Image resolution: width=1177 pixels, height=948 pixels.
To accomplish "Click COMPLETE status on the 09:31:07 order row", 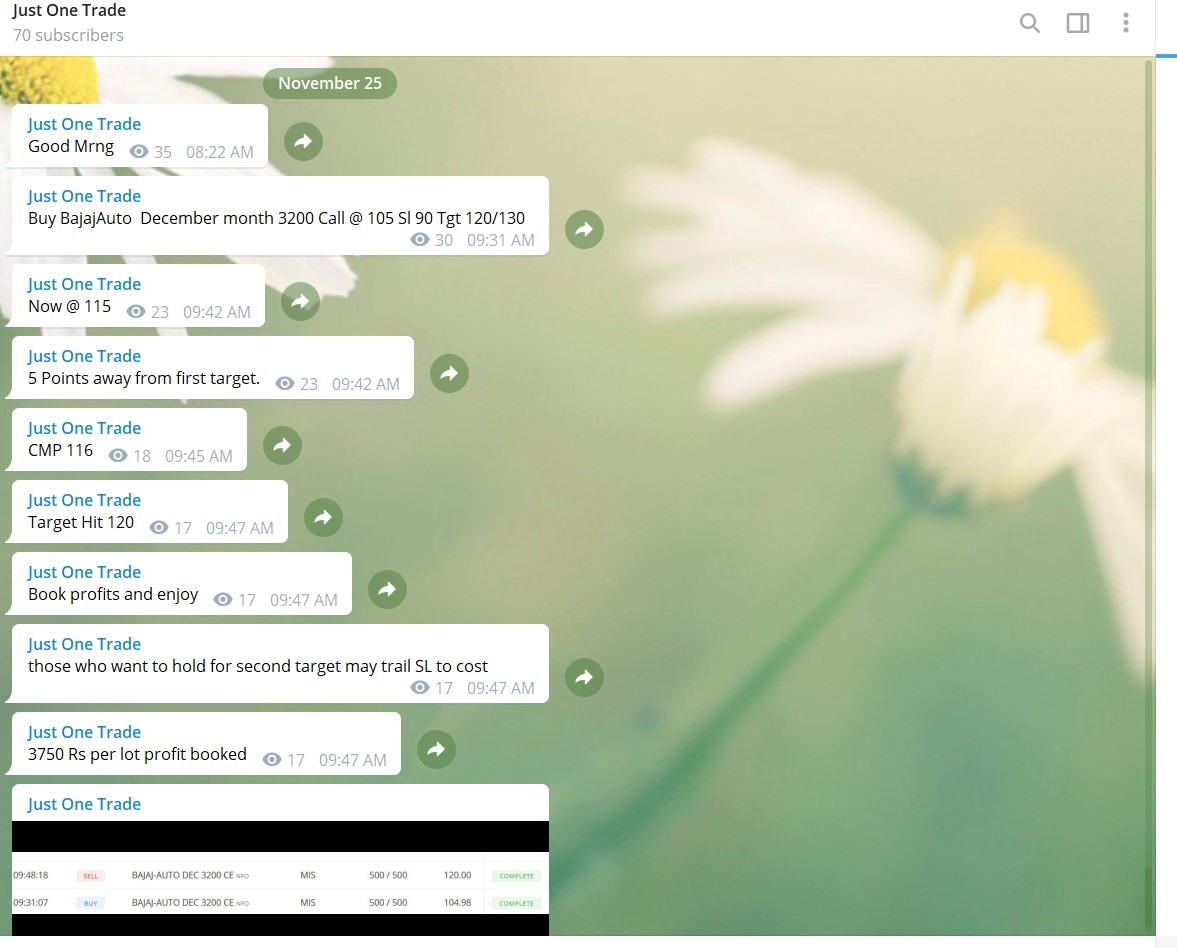I will coord(516,903).
